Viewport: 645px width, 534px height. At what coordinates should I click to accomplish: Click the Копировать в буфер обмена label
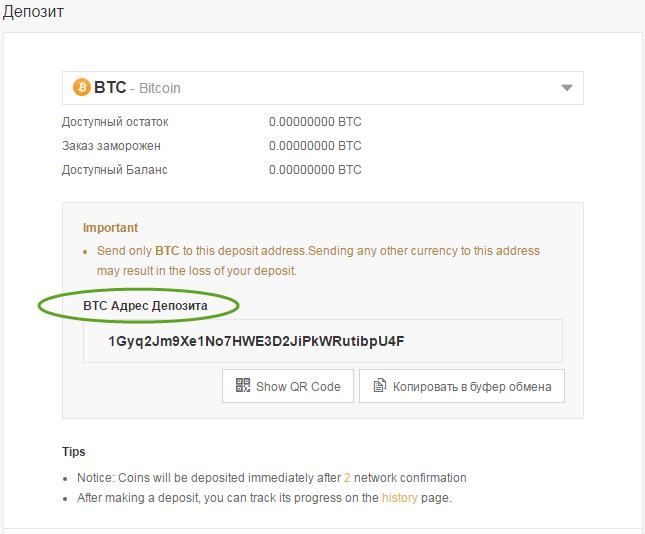[x=472, y=386]
